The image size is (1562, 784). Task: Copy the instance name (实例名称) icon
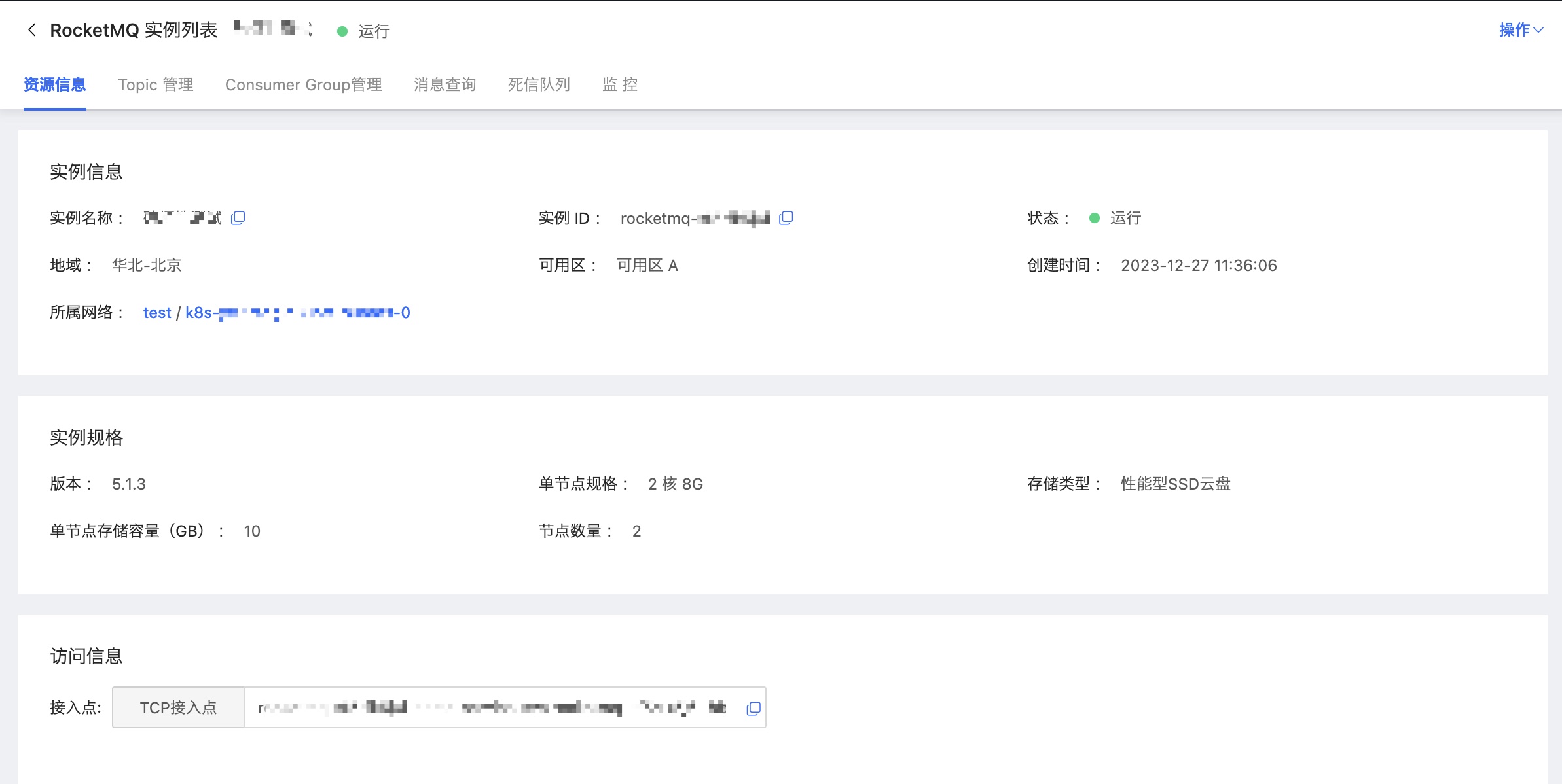click(x=238, y=218)
